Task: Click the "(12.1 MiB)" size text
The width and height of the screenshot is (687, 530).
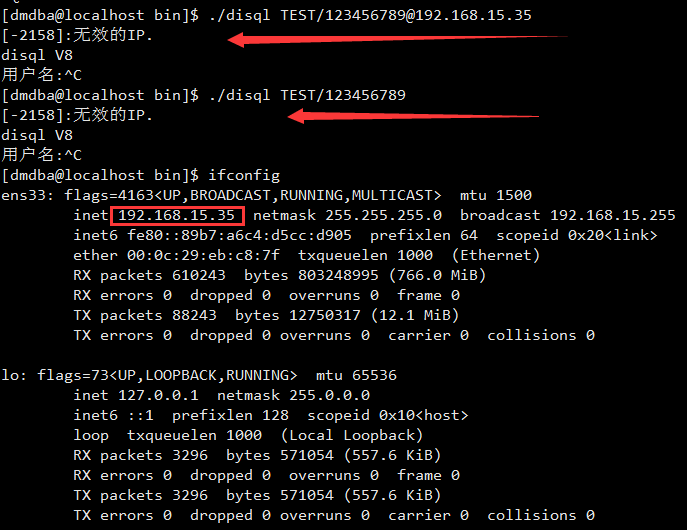Action: click(x=415, y=315)
